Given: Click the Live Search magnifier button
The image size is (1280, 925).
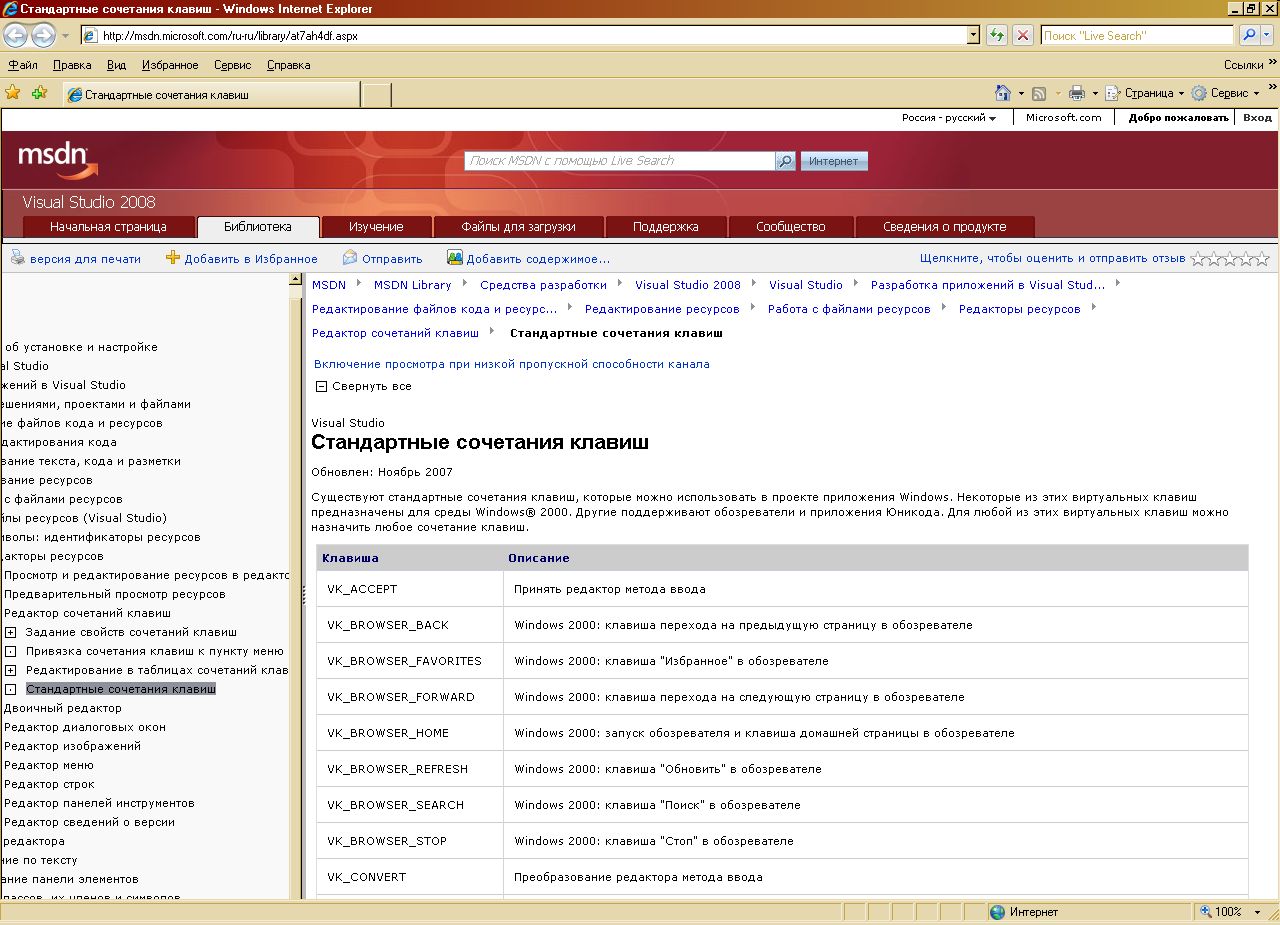Looking at the screenshot, I should [x=1249, y=35].
